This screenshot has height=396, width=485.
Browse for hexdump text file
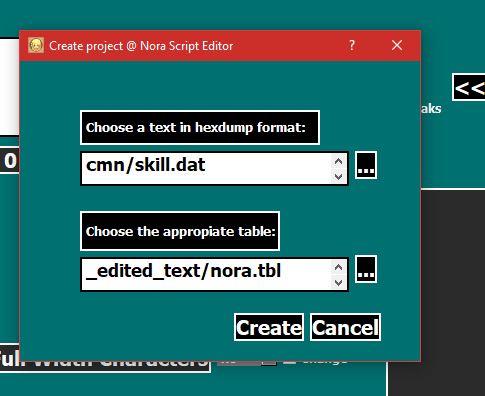tap(366, 165)
